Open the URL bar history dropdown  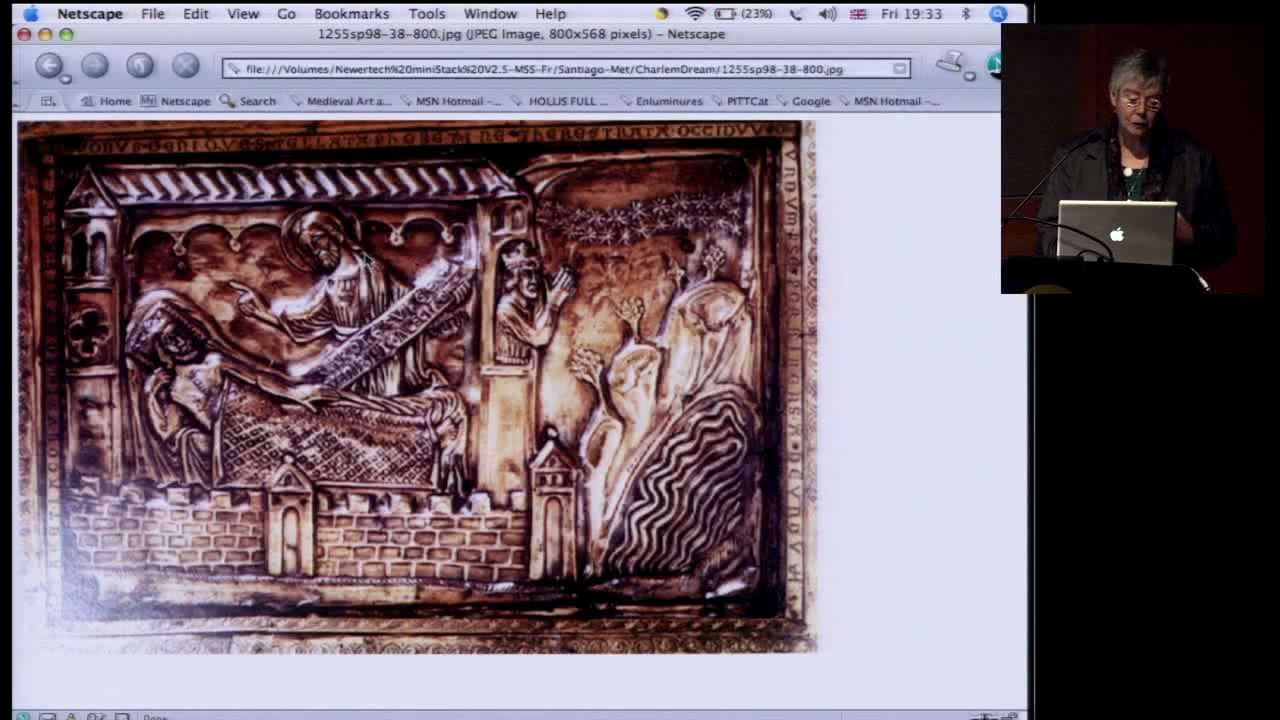tap(899, 69)
